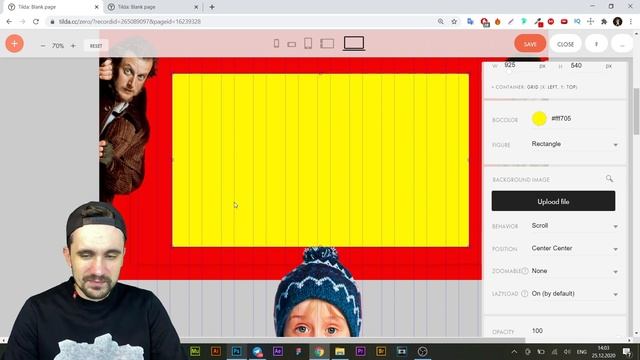
Task: Open a new browser tab with plus
Action: 212,7
